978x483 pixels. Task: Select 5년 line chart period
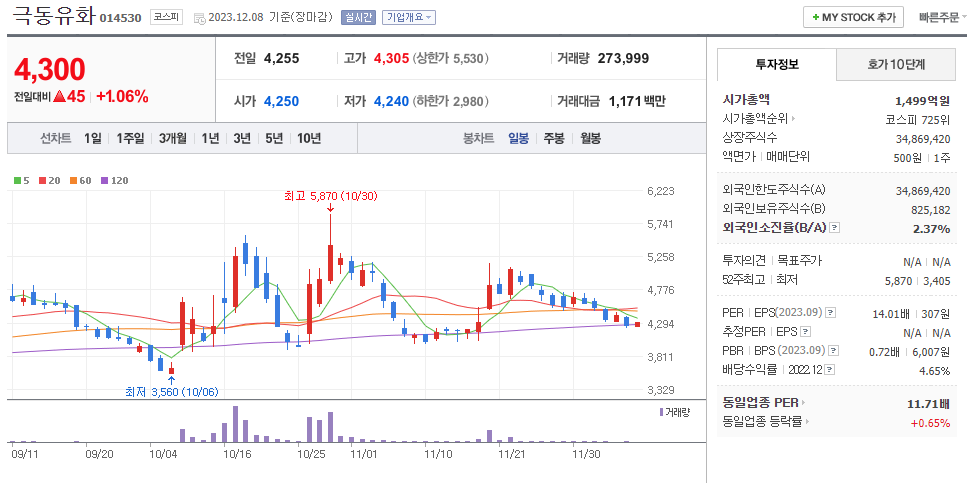tap(274, 139)
